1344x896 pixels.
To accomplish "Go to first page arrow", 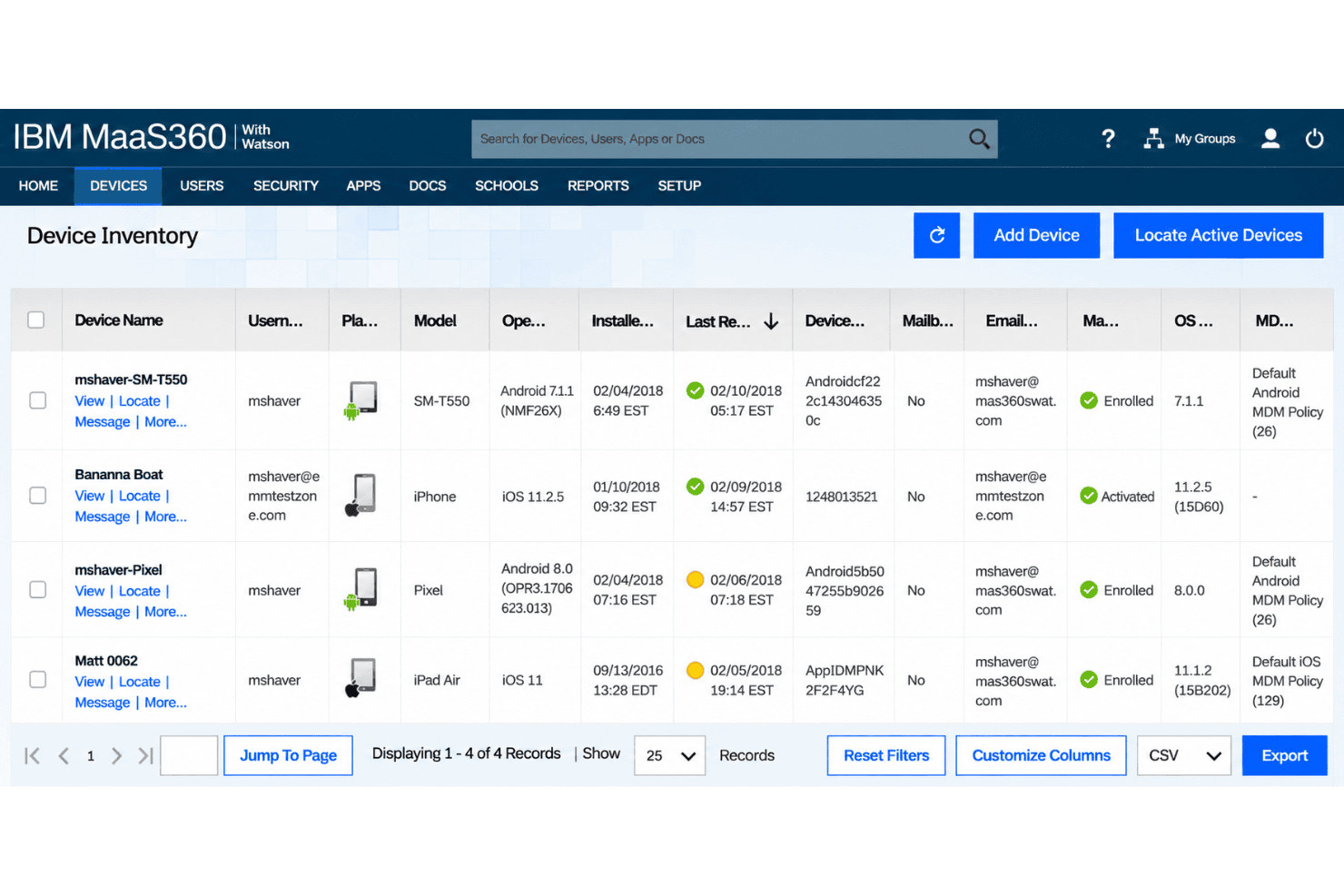I will [x=32, y=755].
